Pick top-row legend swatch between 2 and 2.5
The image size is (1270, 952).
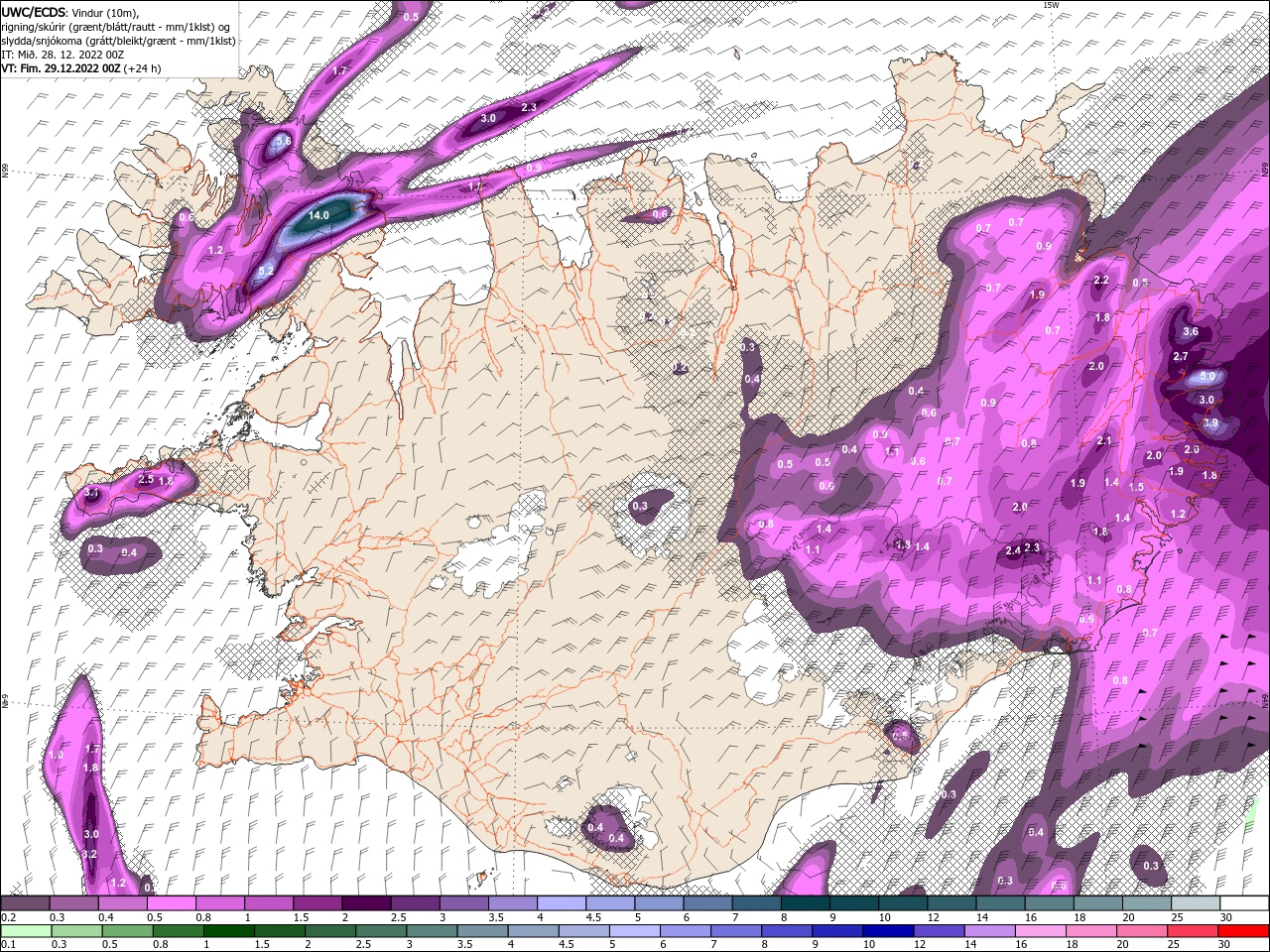pyautogui.click(x=366, y=903)
